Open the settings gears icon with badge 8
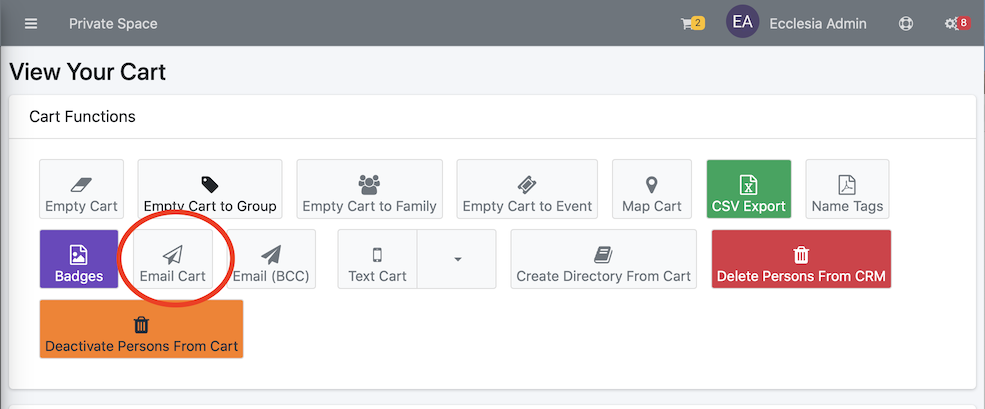 [957, 24]
